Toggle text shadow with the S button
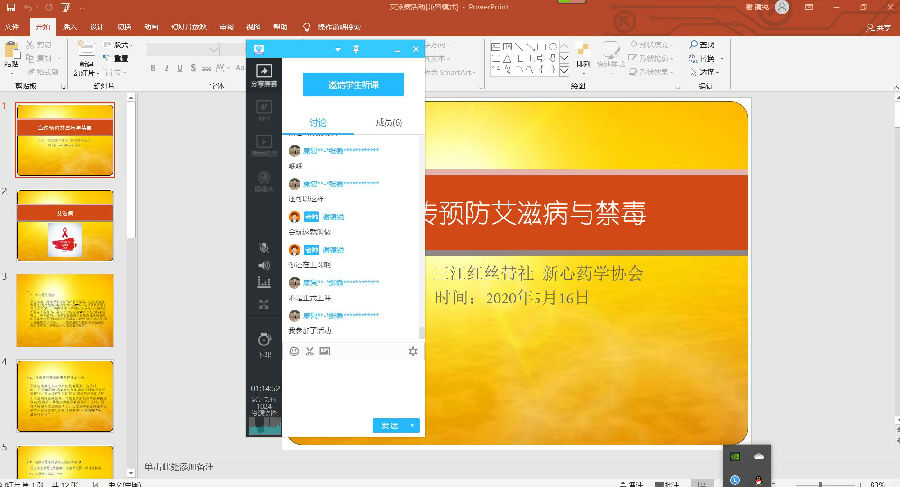900x487 pixels. click(193, 68)
